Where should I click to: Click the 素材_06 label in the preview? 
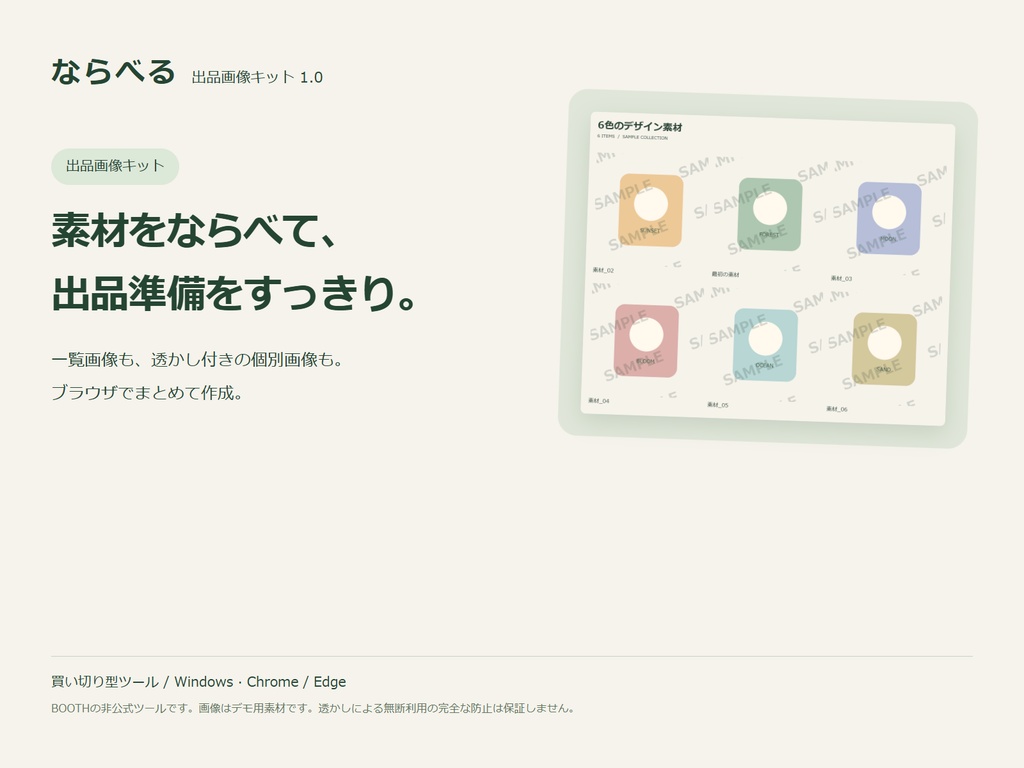837,409
